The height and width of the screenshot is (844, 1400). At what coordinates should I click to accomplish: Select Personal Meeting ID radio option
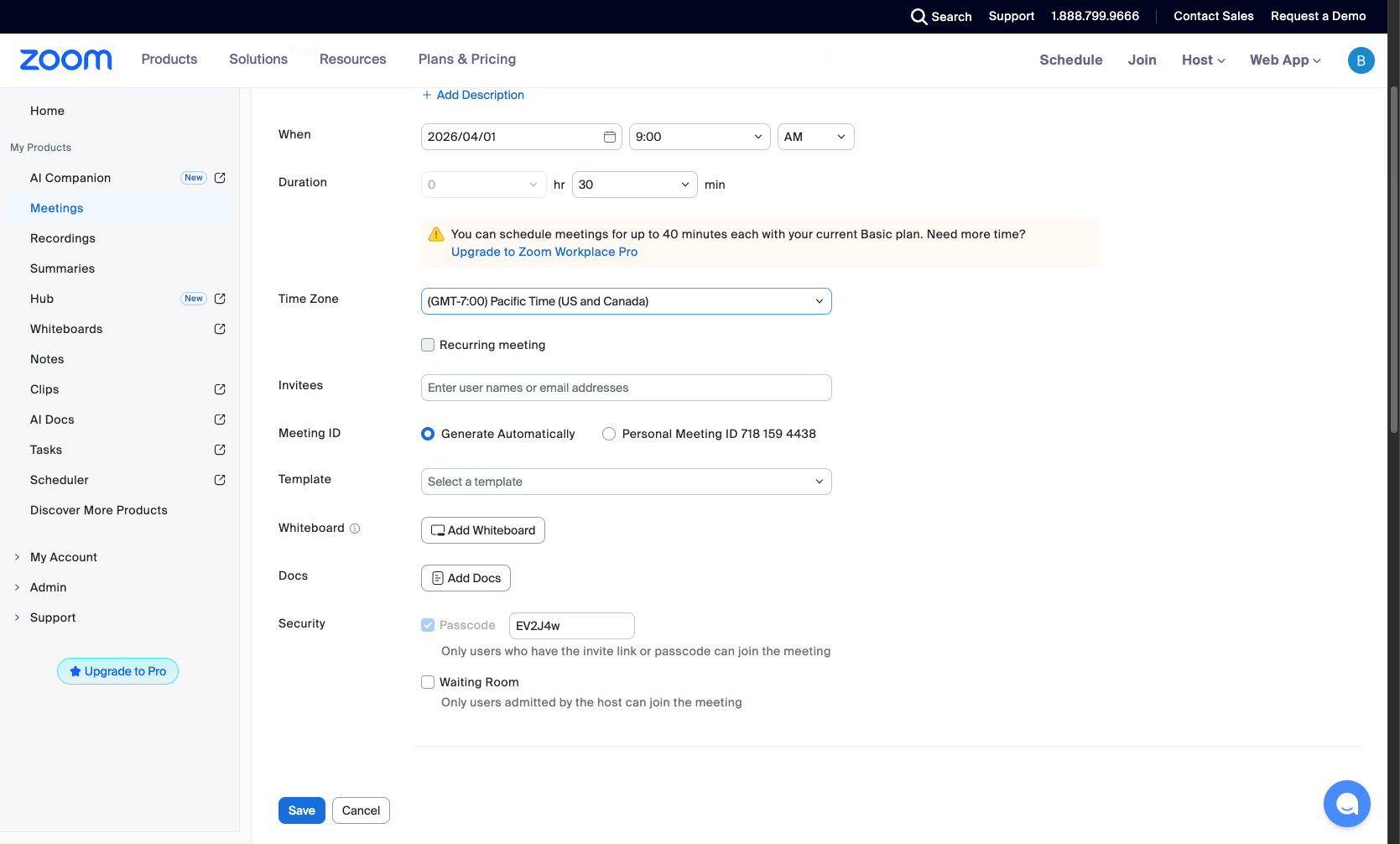click(x=609, y=434)
